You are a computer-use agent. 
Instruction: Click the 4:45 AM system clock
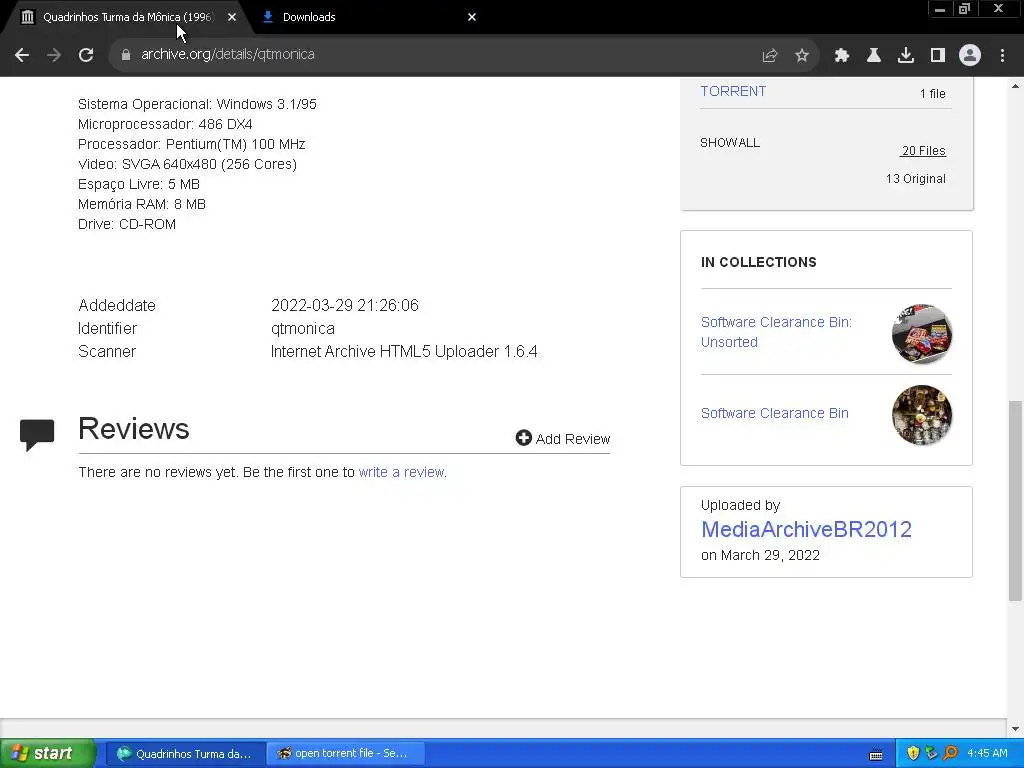987,754
